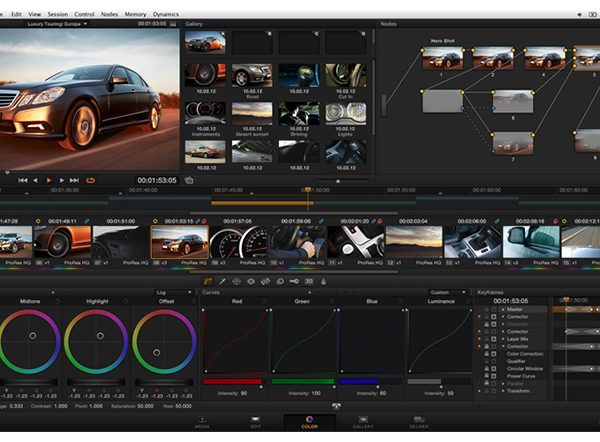Expand the Transform keyframe track
This screenshot has height=442, width=600.
point(503,391)
